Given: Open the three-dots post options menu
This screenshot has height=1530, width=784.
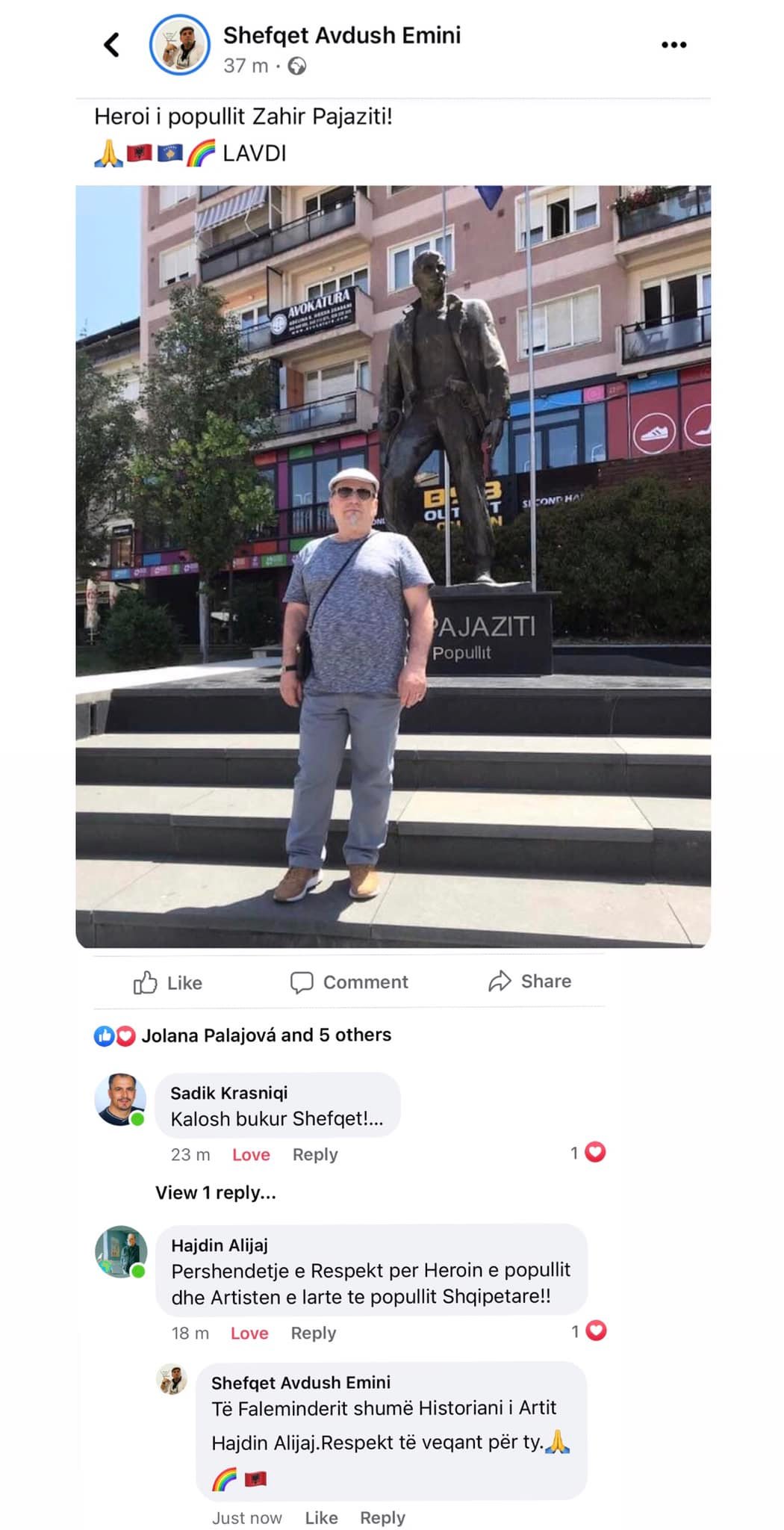Looking at the screenshot, I should tap(673, 45).
